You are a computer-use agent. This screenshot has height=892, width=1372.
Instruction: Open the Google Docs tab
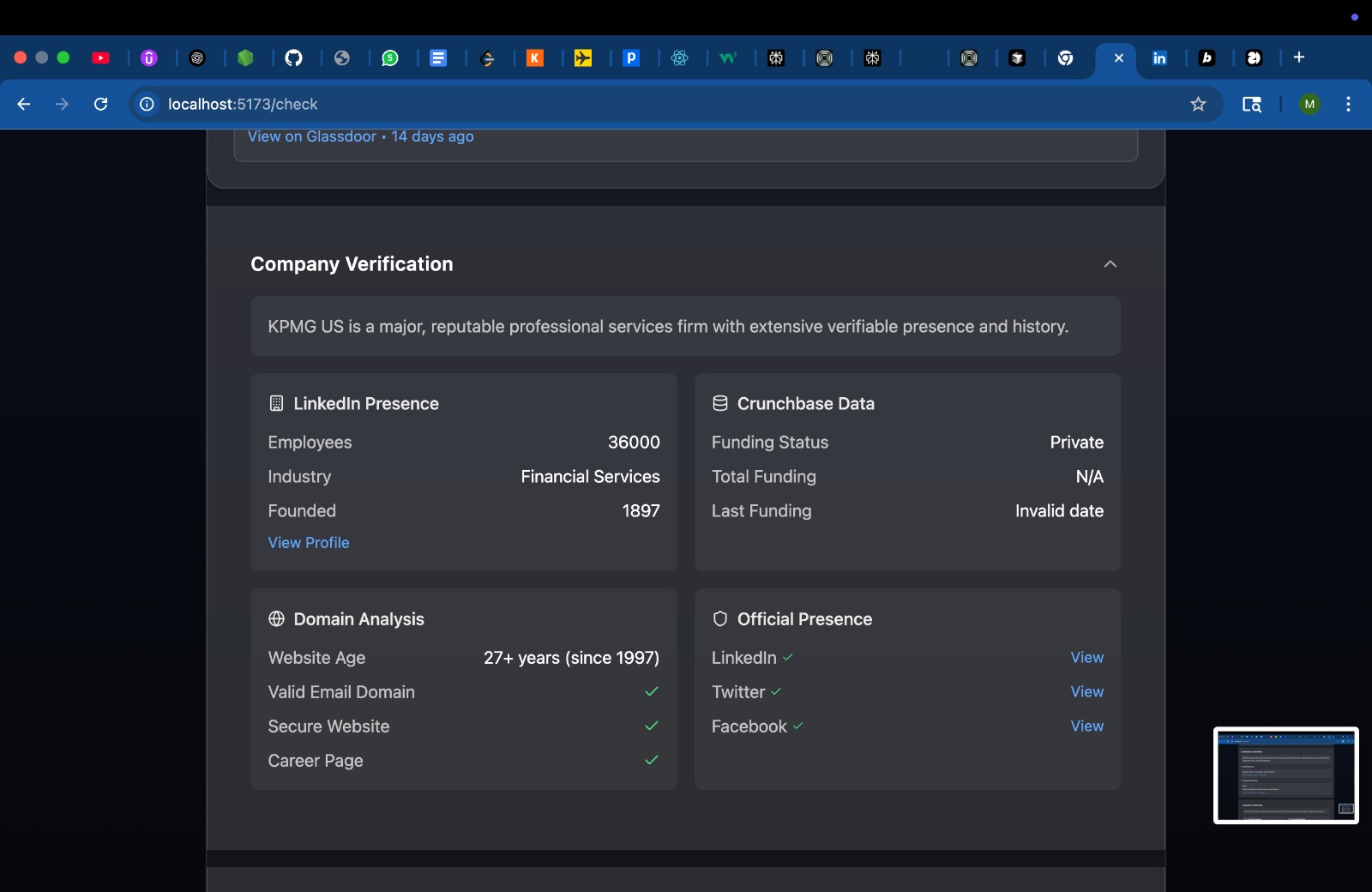pyautogui.click(x=438, y=58)
